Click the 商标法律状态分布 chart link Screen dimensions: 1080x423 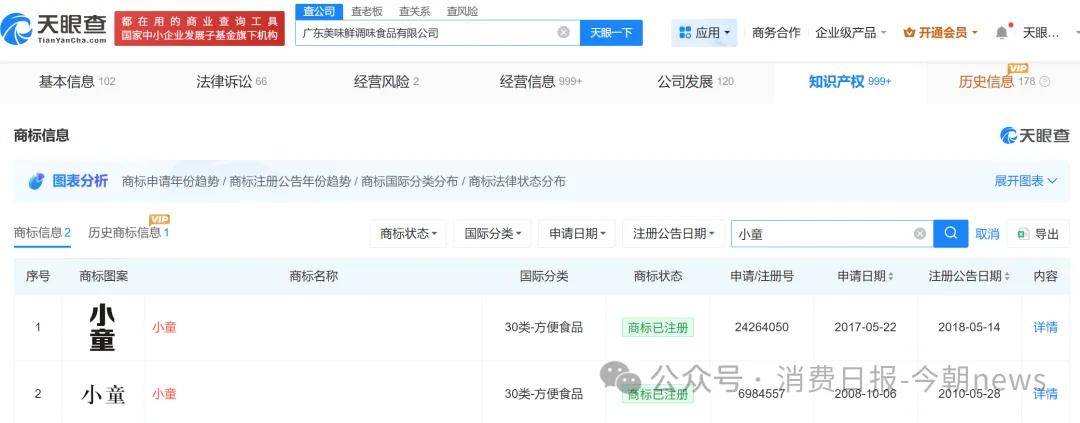pyautogui.click(x=517, y=181)
